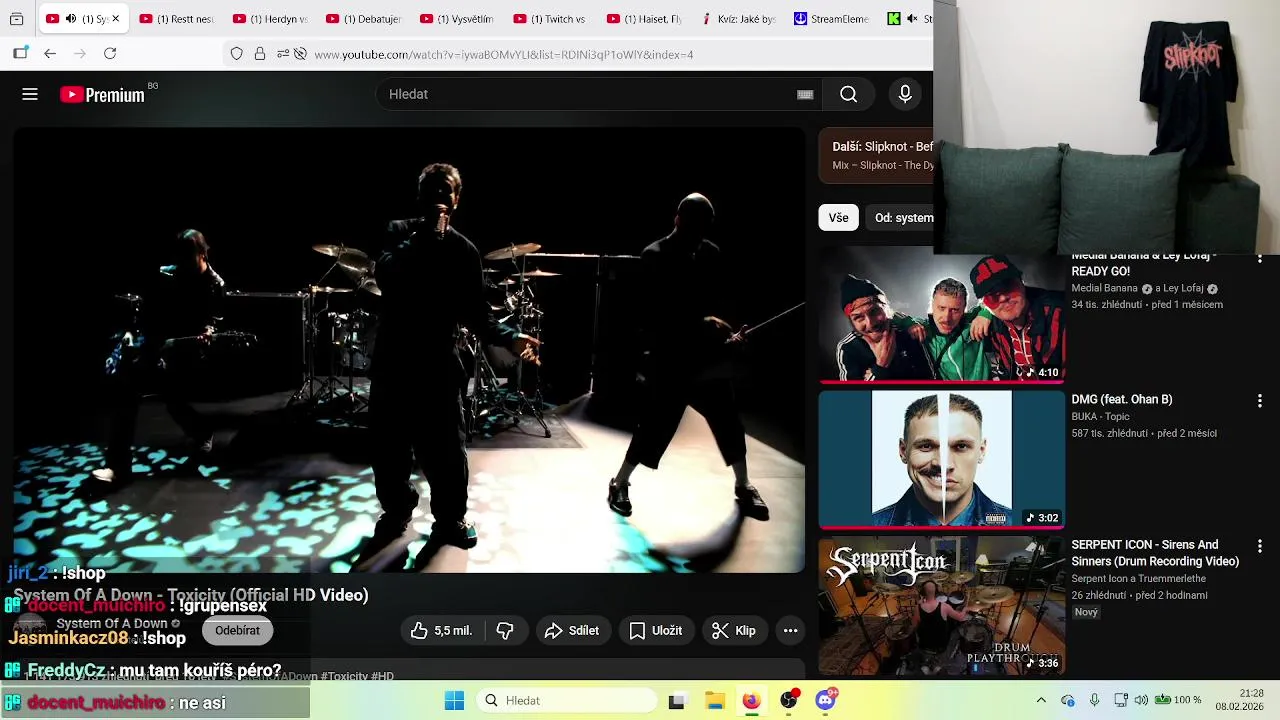
Task: Open the 'Serpent Icon a Truemmerlethe' channel
Action: pos(1139,579)
